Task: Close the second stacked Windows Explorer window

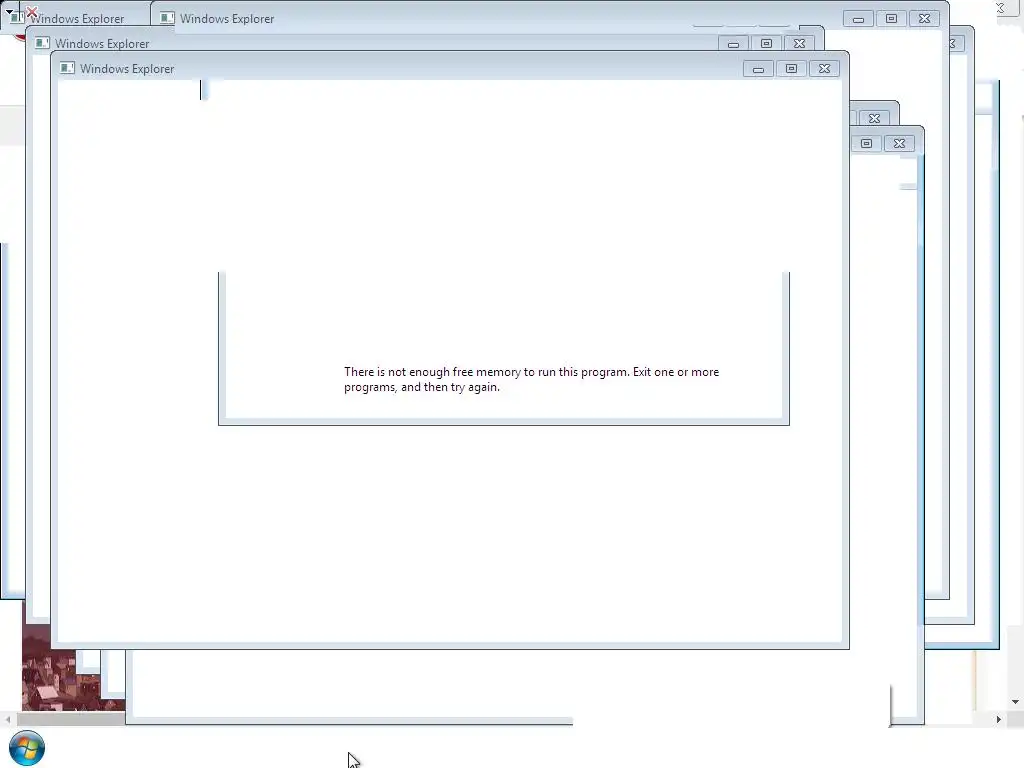Action: click(799, 44)
